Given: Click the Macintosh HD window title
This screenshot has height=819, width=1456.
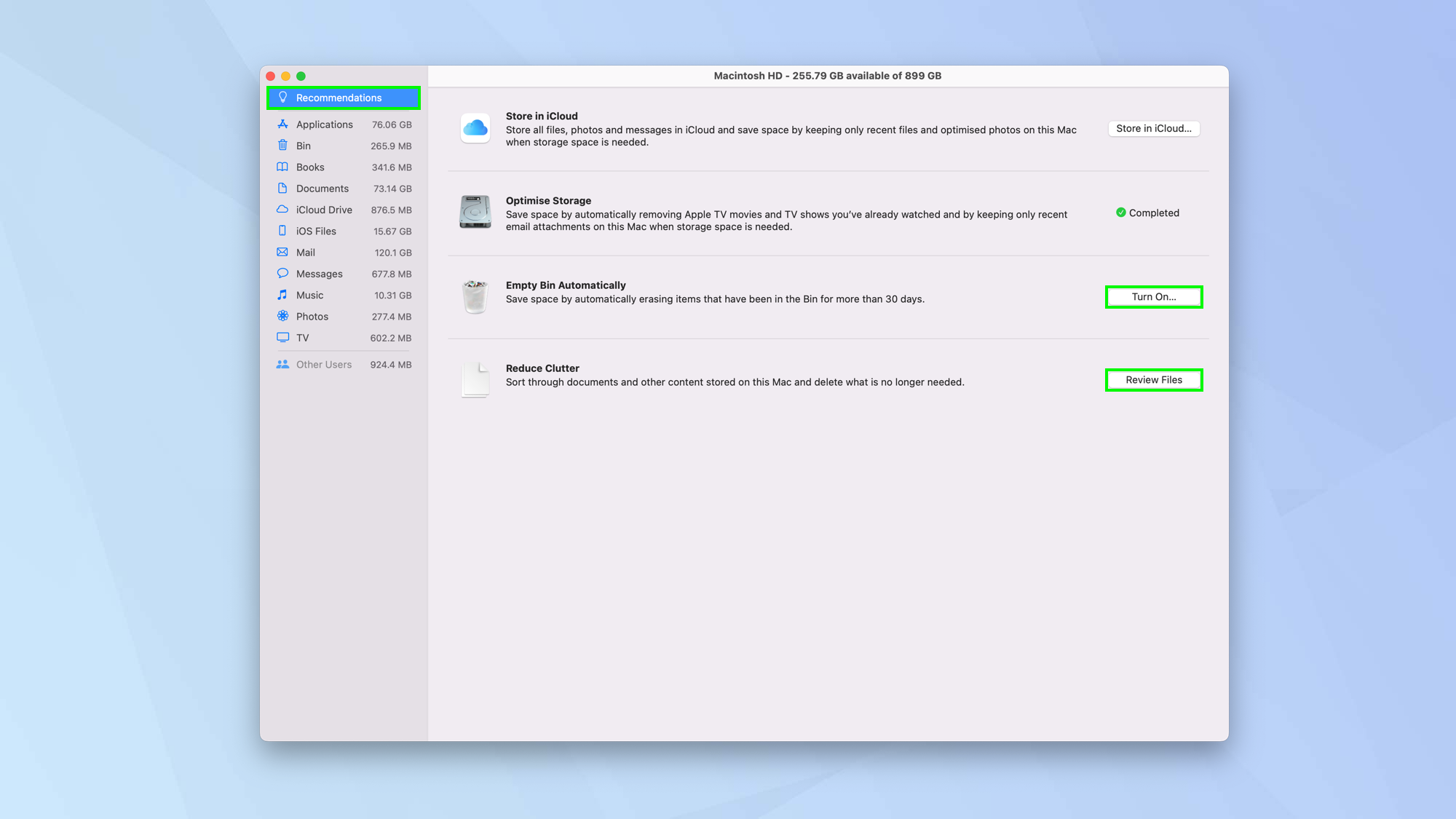Looking at the screenshot, I should coord(828,76).
